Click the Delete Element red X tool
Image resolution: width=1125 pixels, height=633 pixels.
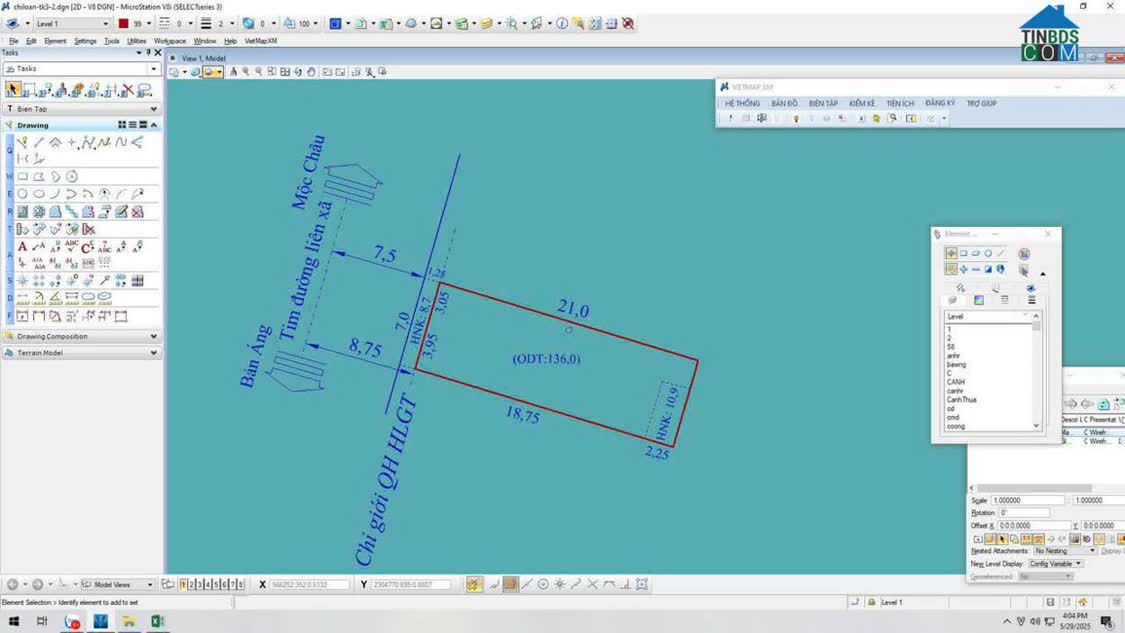click(x=127, y=90)
